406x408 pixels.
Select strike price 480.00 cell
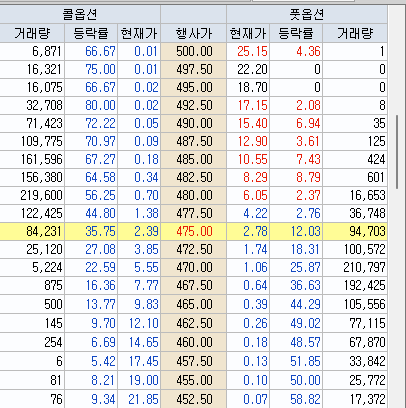[194, 196]
